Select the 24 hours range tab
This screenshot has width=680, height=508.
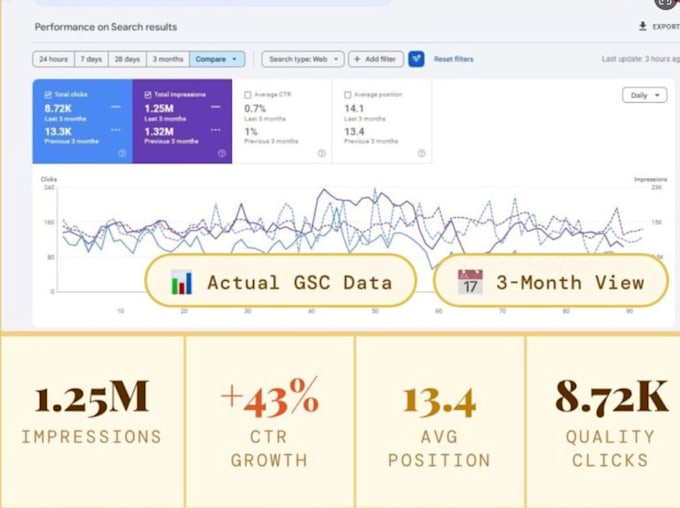tap(53, 59)
